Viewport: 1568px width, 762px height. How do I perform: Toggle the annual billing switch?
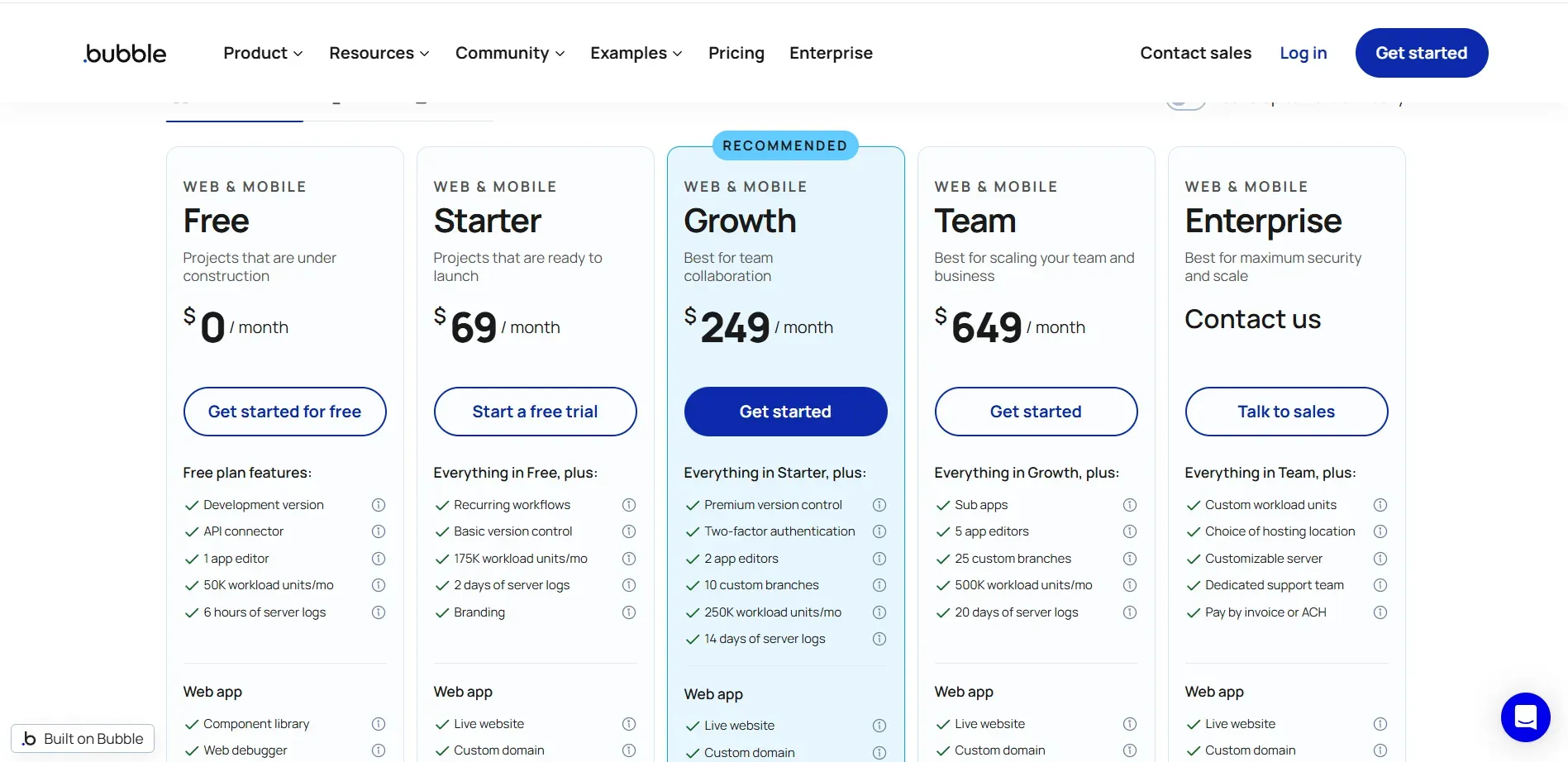1185,97
